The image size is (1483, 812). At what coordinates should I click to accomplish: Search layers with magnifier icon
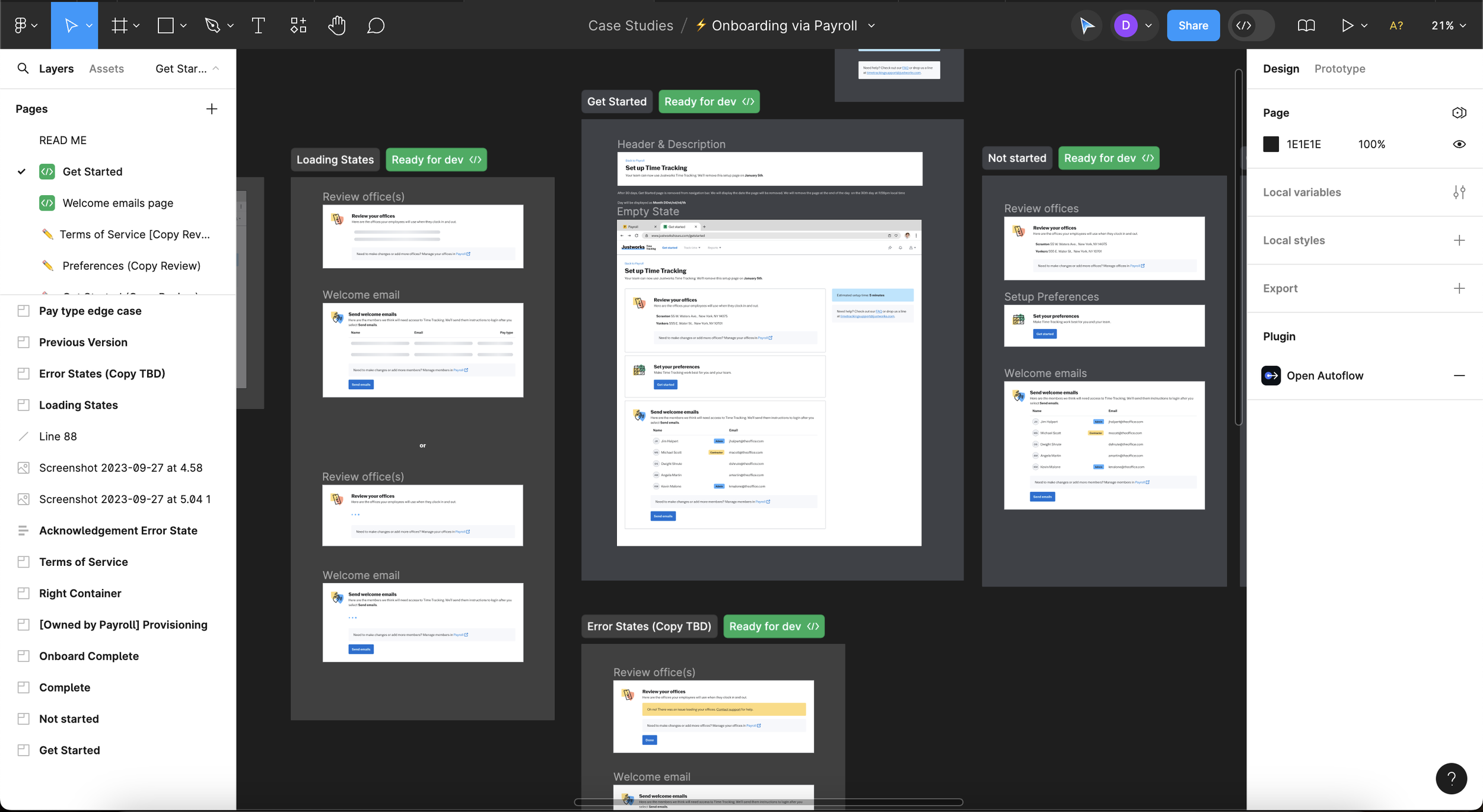pos(23,68)
